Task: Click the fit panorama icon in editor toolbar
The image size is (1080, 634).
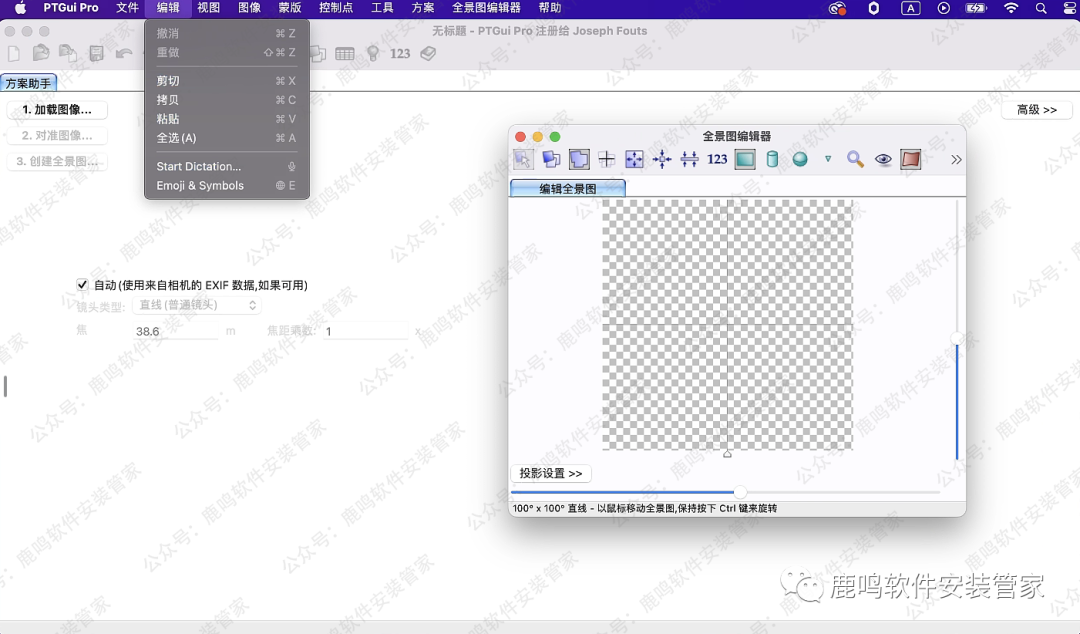Action: 634,159
